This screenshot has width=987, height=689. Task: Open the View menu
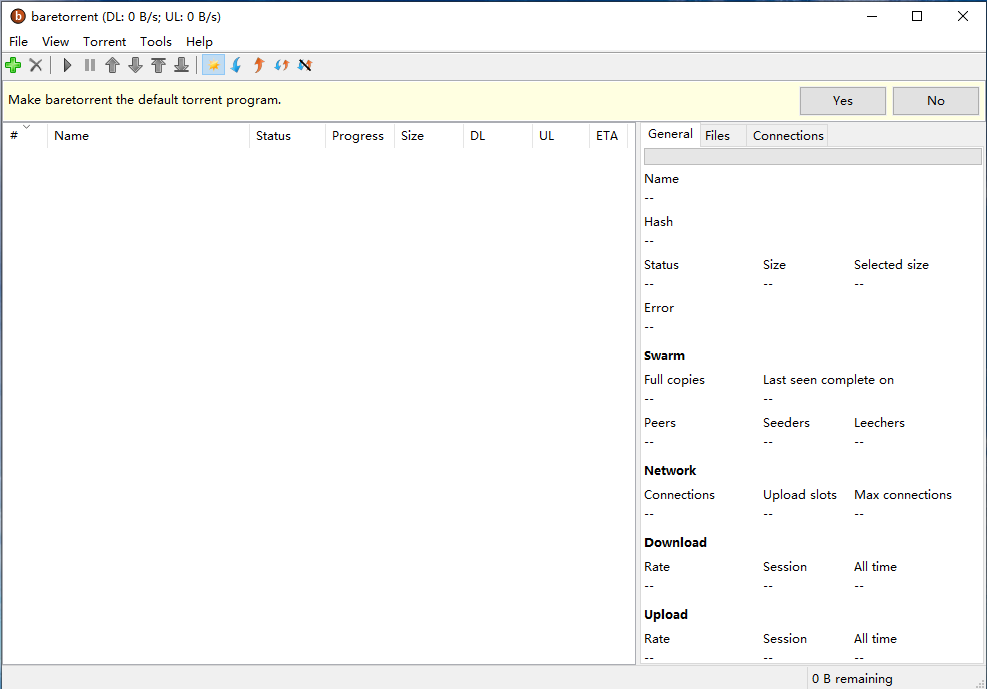55,42
